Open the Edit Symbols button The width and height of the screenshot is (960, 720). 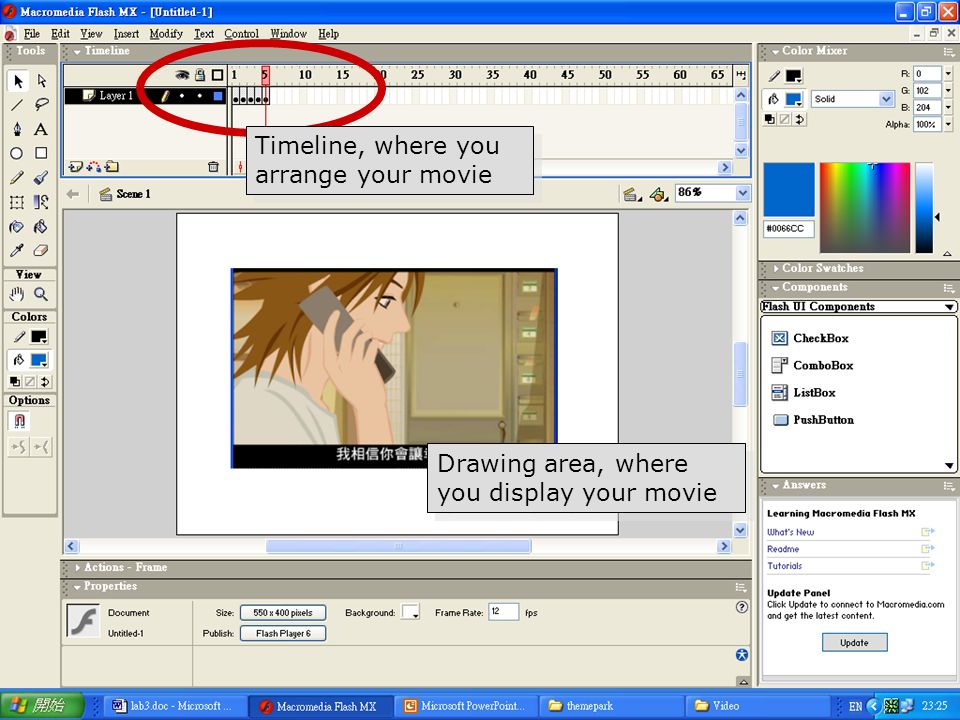pos(659,195)
